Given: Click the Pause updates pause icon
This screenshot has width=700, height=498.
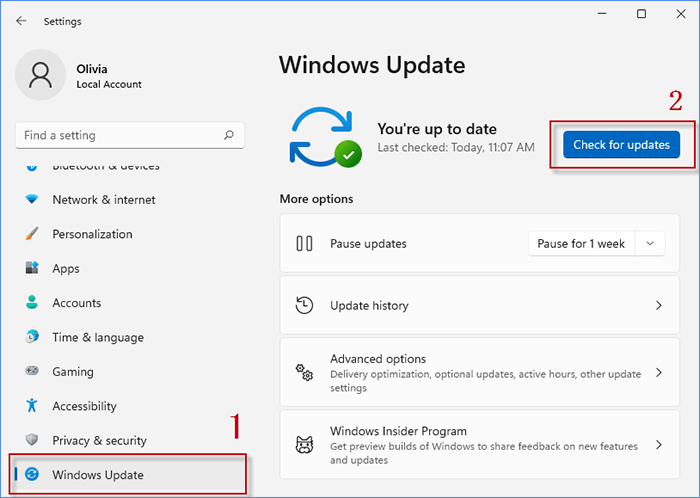Looking at the screenshot, I should (304, 244).
